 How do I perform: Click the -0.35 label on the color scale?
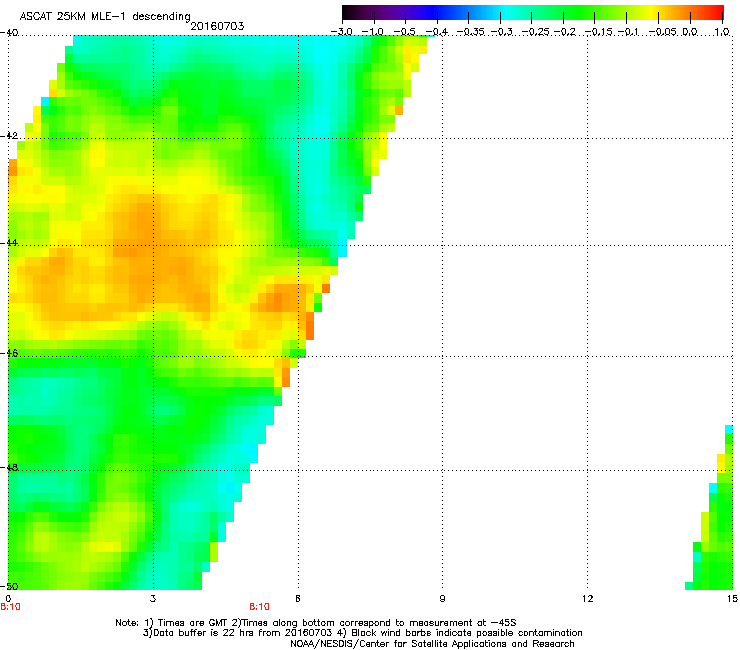click(471, 32)
